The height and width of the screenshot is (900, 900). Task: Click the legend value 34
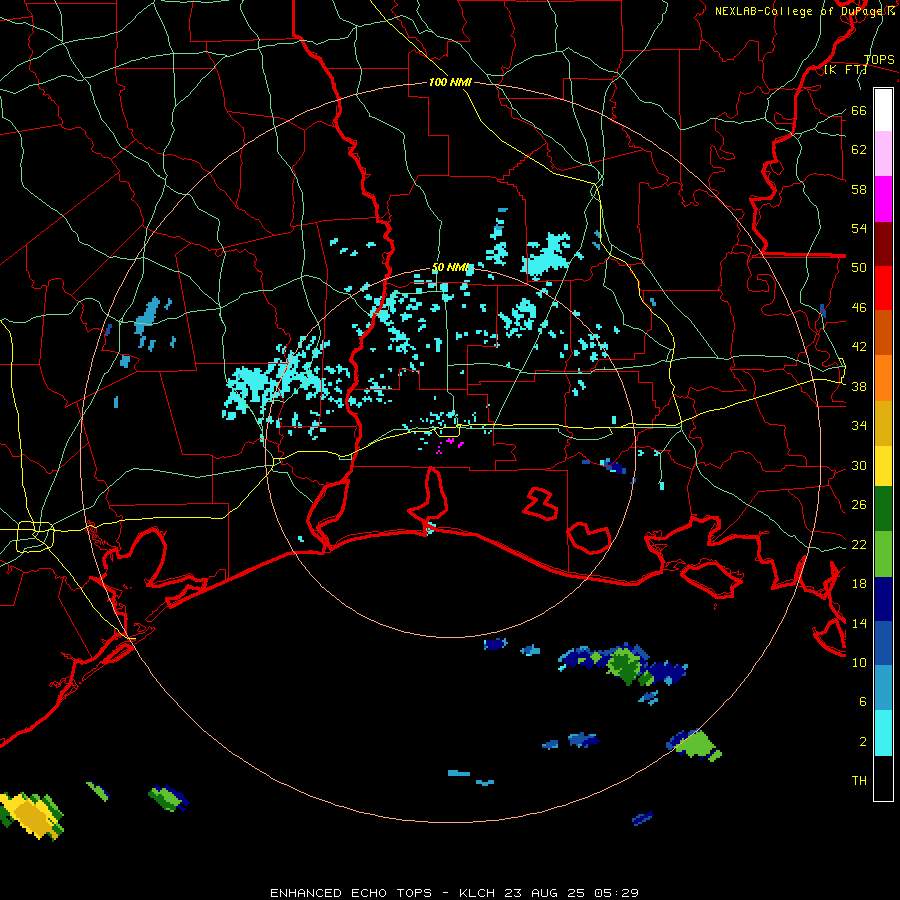point(859,426)
